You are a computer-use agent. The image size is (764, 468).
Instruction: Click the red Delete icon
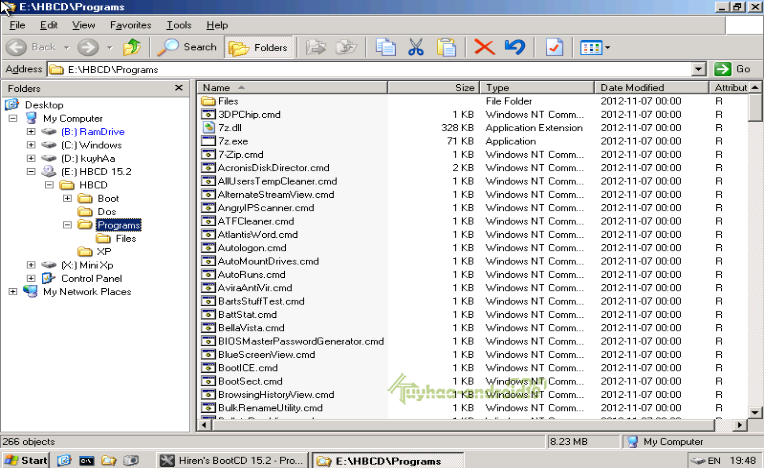(x=484, y=47)
